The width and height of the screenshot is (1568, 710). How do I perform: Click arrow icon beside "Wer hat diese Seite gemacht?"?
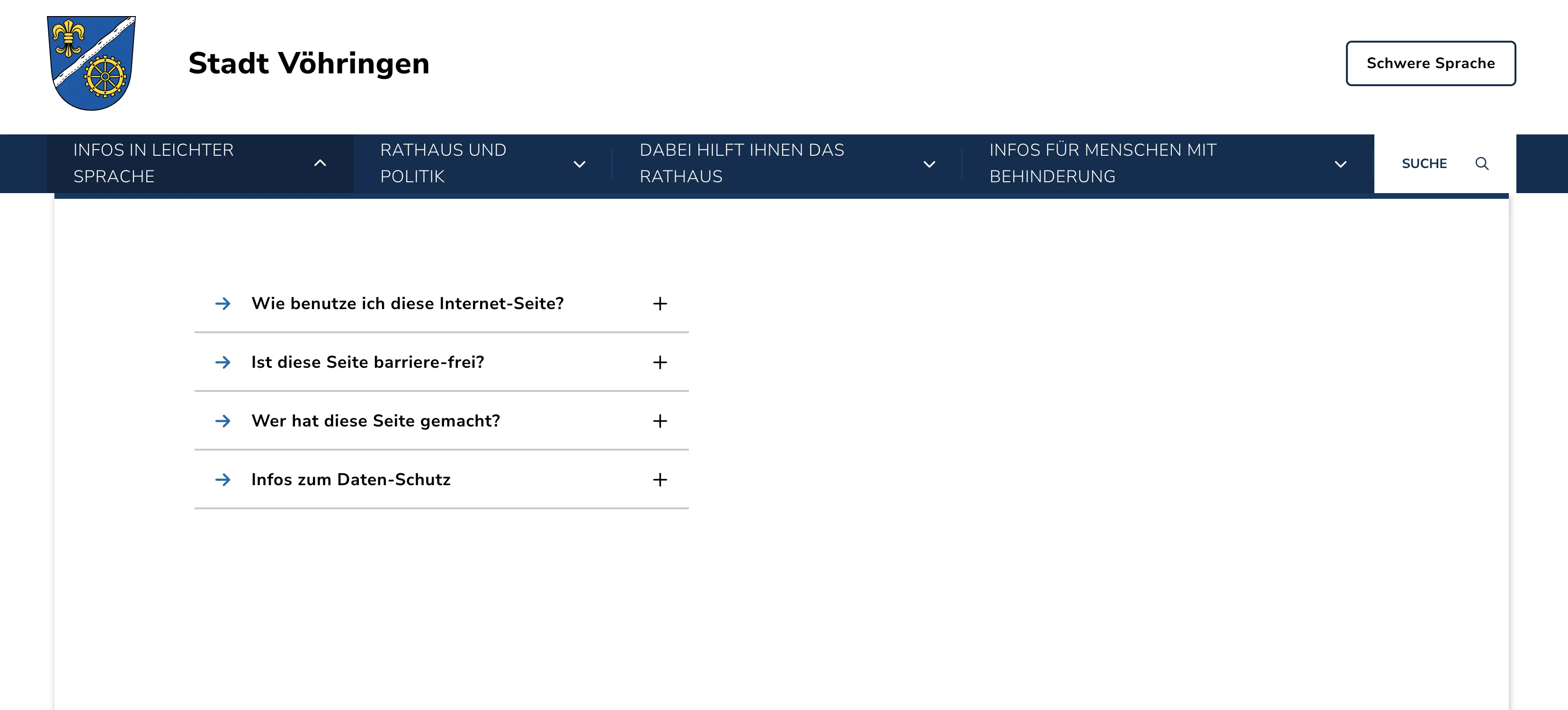[x=223, y=421]
